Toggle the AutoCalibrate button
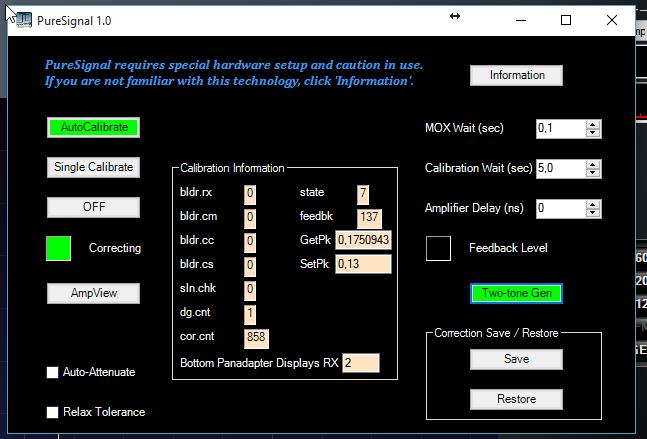This screenshot has width=647, height=439. coord(93,127)
